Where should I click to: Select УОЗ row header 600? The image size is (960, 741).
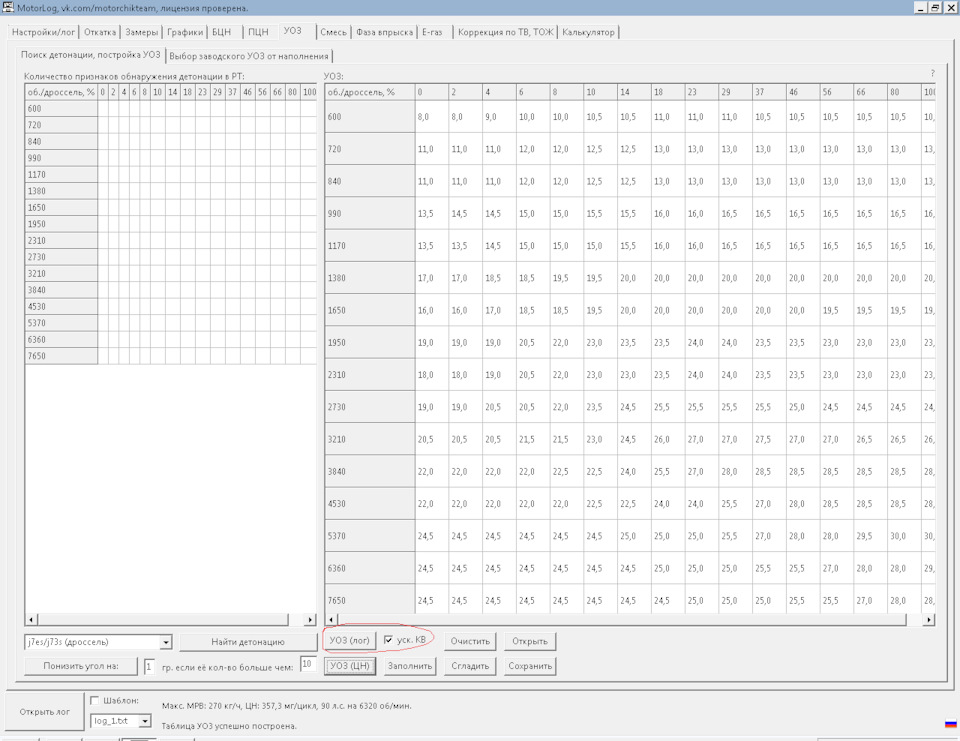(370, 116)
